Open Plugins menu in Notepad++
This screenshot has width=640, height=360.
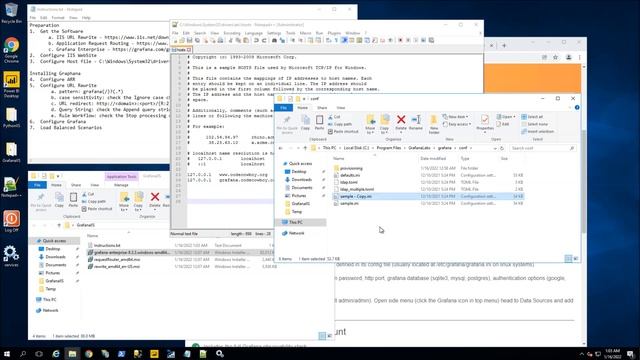click(334, 33)
